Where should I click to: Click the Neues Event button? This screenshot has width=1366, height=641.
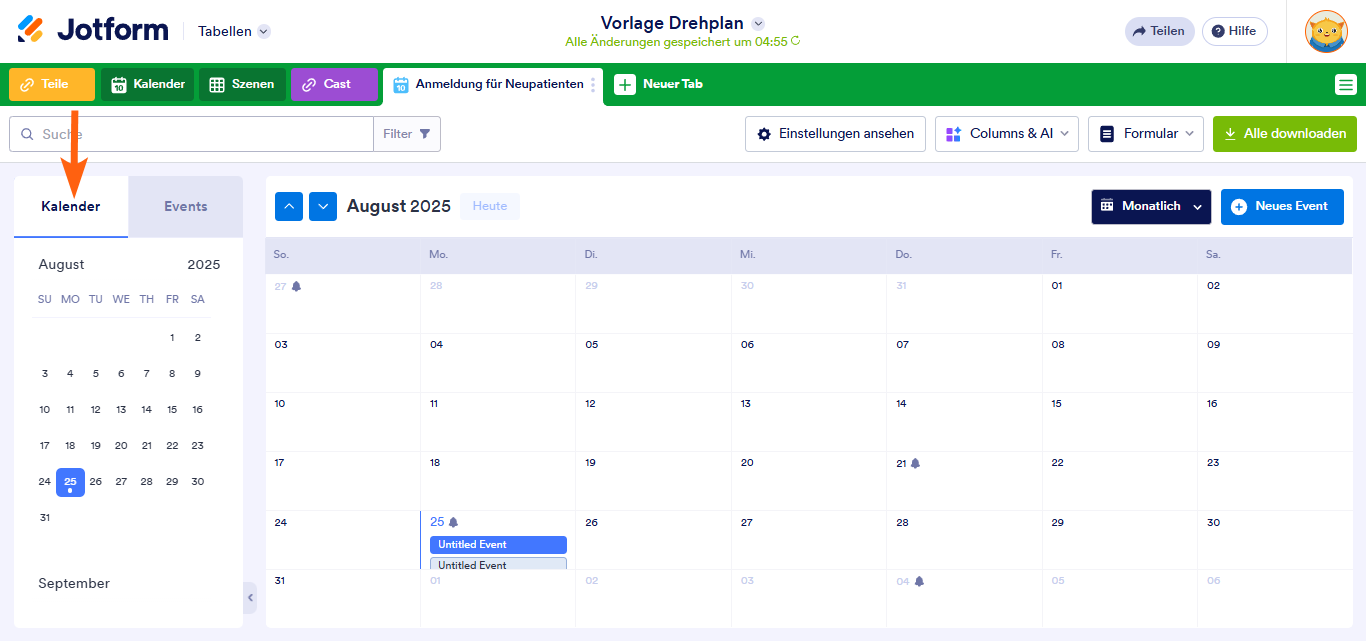pos(1281,207)
